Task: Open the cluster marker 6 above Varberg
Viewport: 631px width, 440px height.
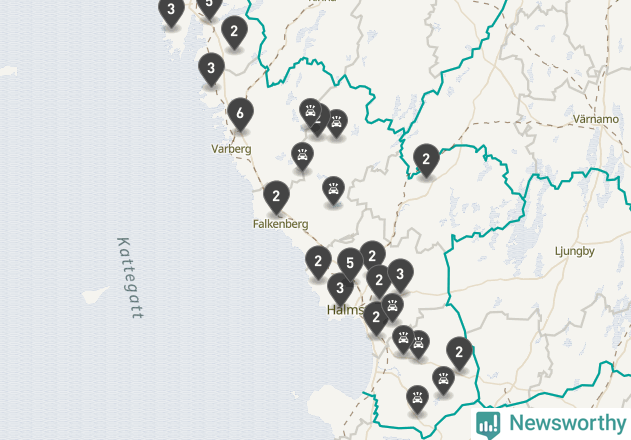Action: [240, 114]
